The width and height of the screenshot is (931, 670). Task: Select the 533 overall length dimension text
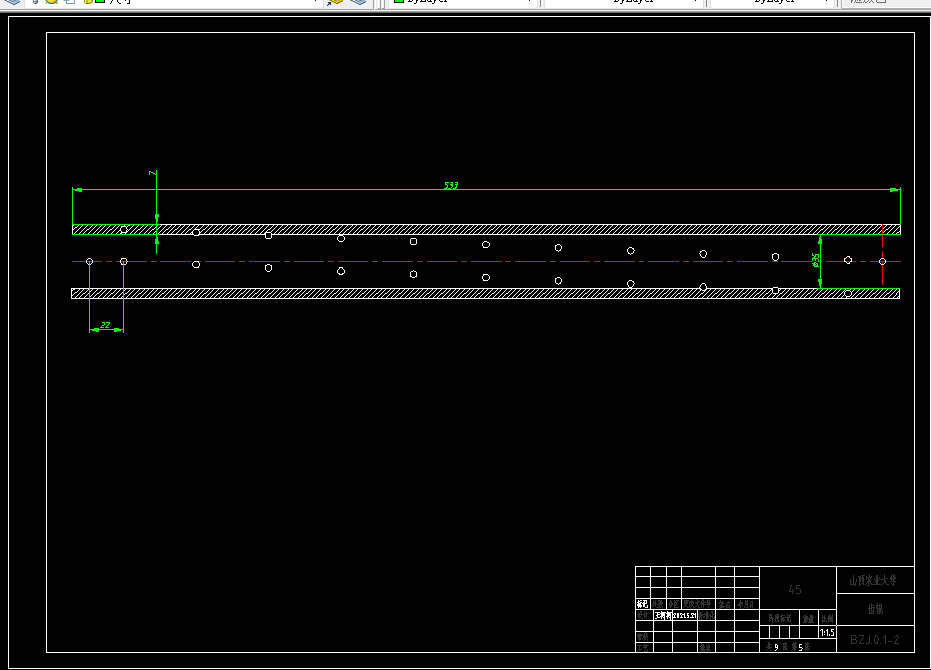click(x=451, y=185)
